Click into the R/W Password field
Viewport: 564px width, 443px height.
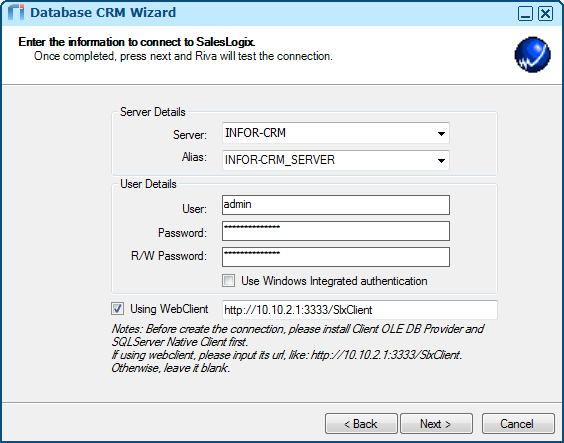coord(336,257)
